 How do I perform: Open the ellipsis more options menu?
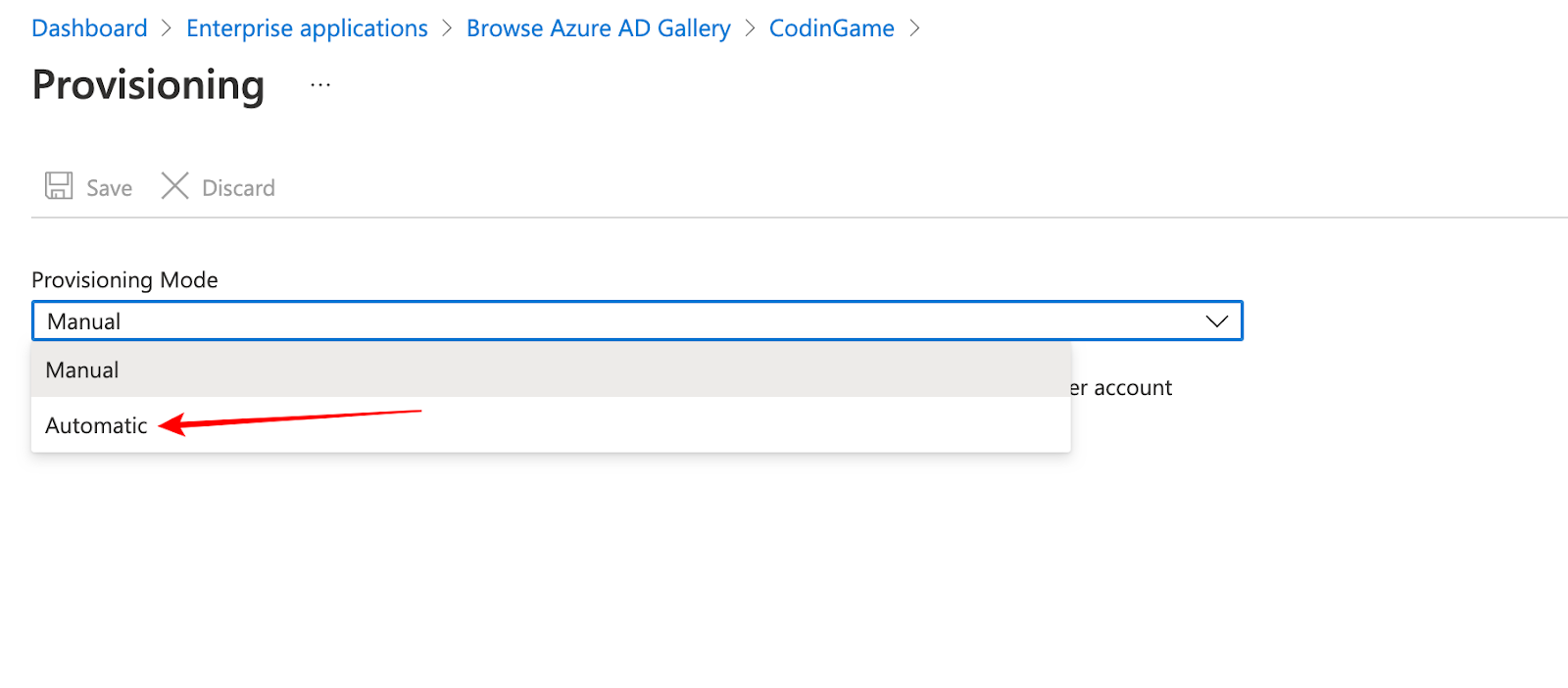tap(320, 86)
